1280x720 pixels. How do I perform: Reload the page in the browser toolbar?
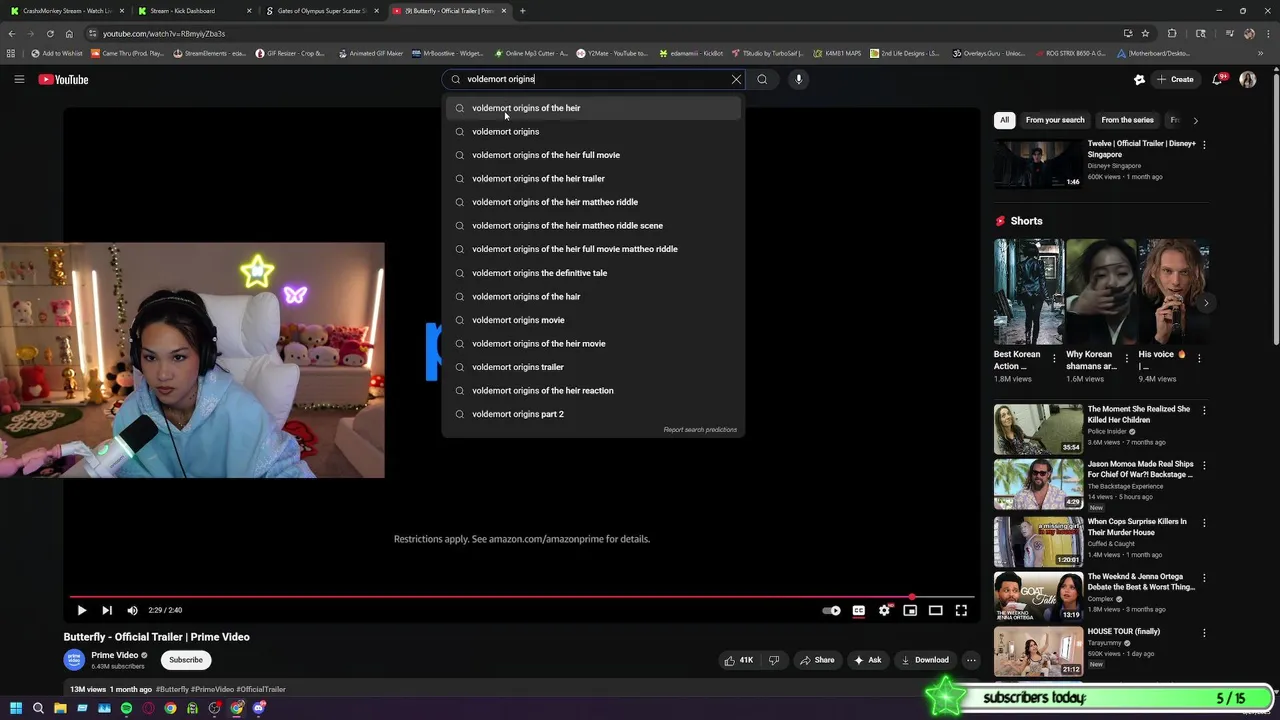50,33
